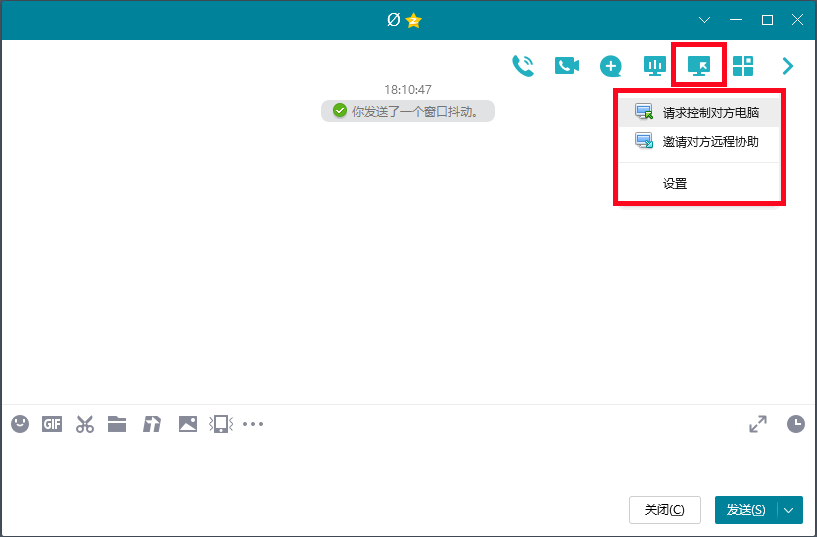Click the 发送(S) send button
This screenshot has width=817, height=537.
pyautogui.click(x=746, y=510)
